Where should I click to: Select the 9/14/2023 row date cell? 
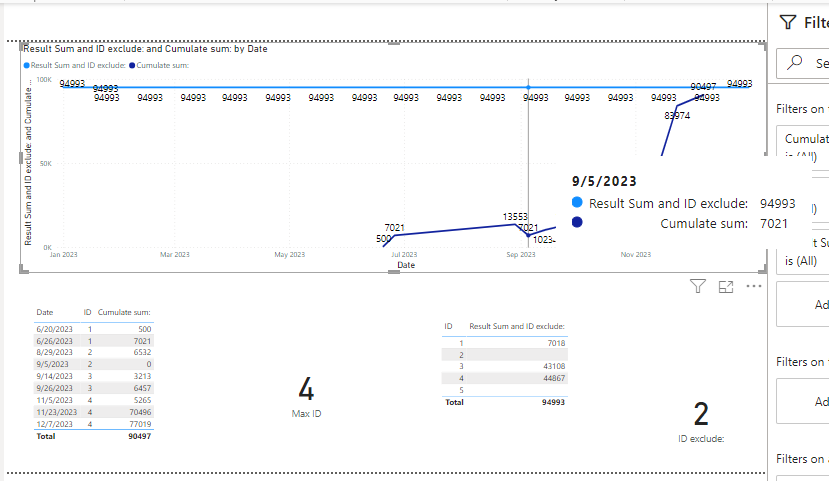[x=54, y=376]
